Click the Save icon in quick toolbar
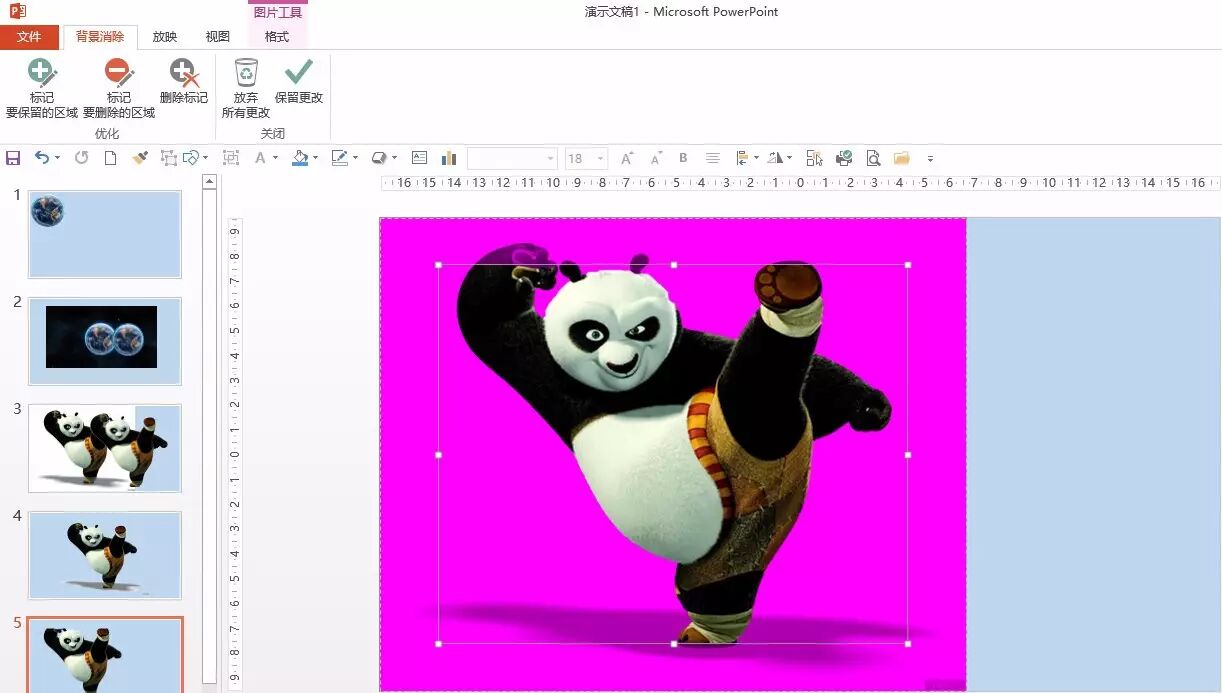Image resolution: width=1222 pixels, height=693 pixels. [13, 158]
